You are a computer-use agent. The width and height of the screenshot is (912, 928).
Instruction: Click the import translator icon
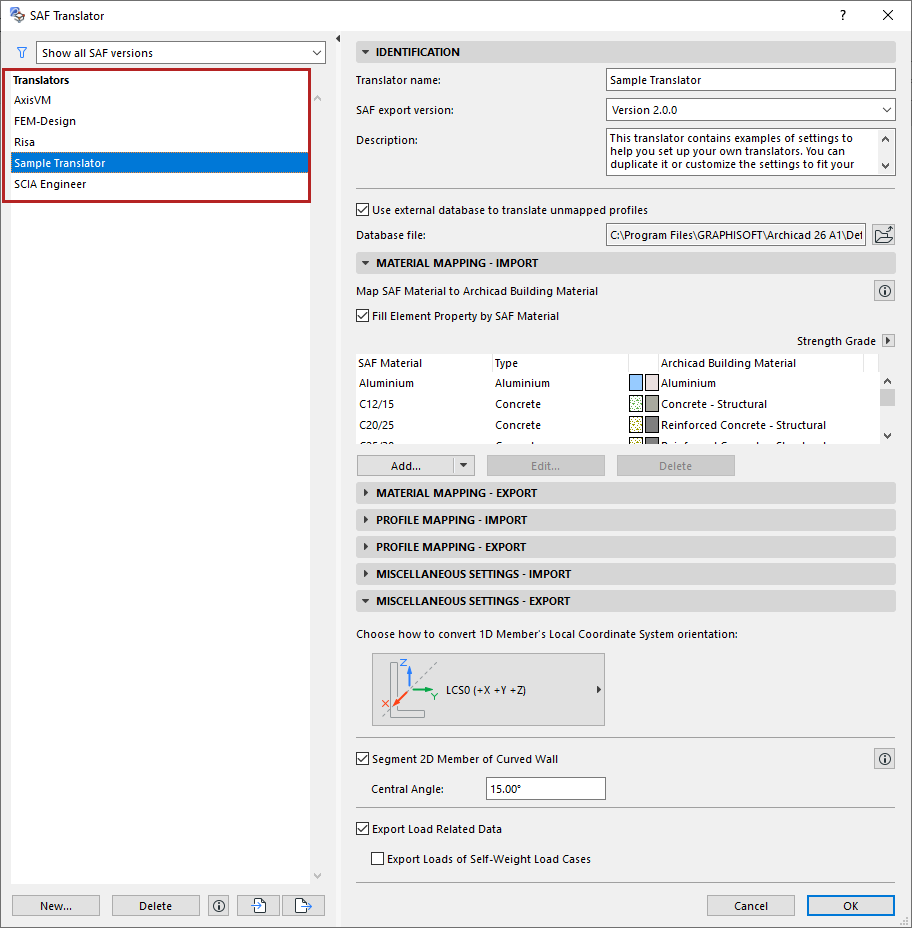coord(259,906)
